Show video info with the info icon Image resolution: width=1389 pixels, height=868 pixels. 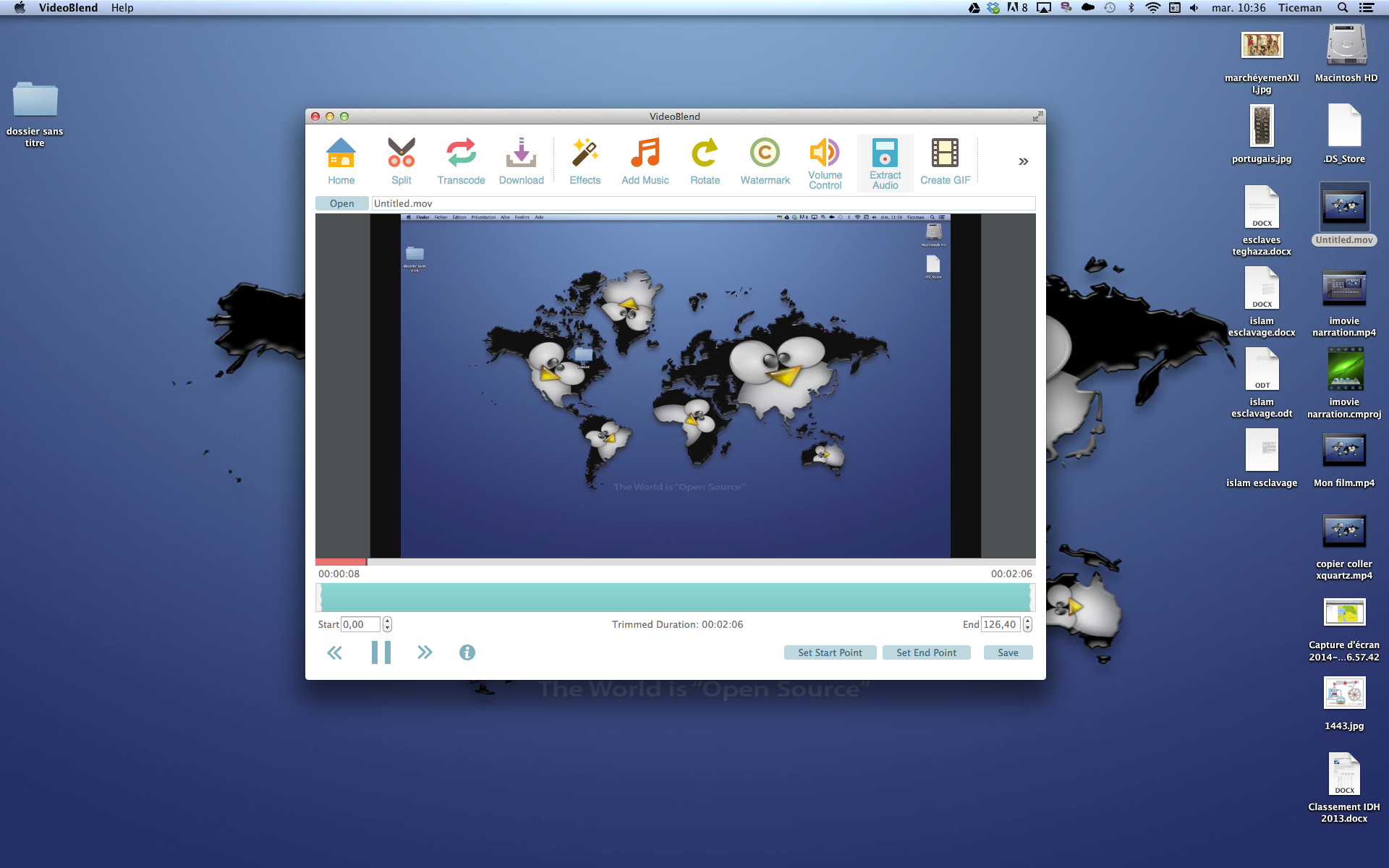coord(467,652)
